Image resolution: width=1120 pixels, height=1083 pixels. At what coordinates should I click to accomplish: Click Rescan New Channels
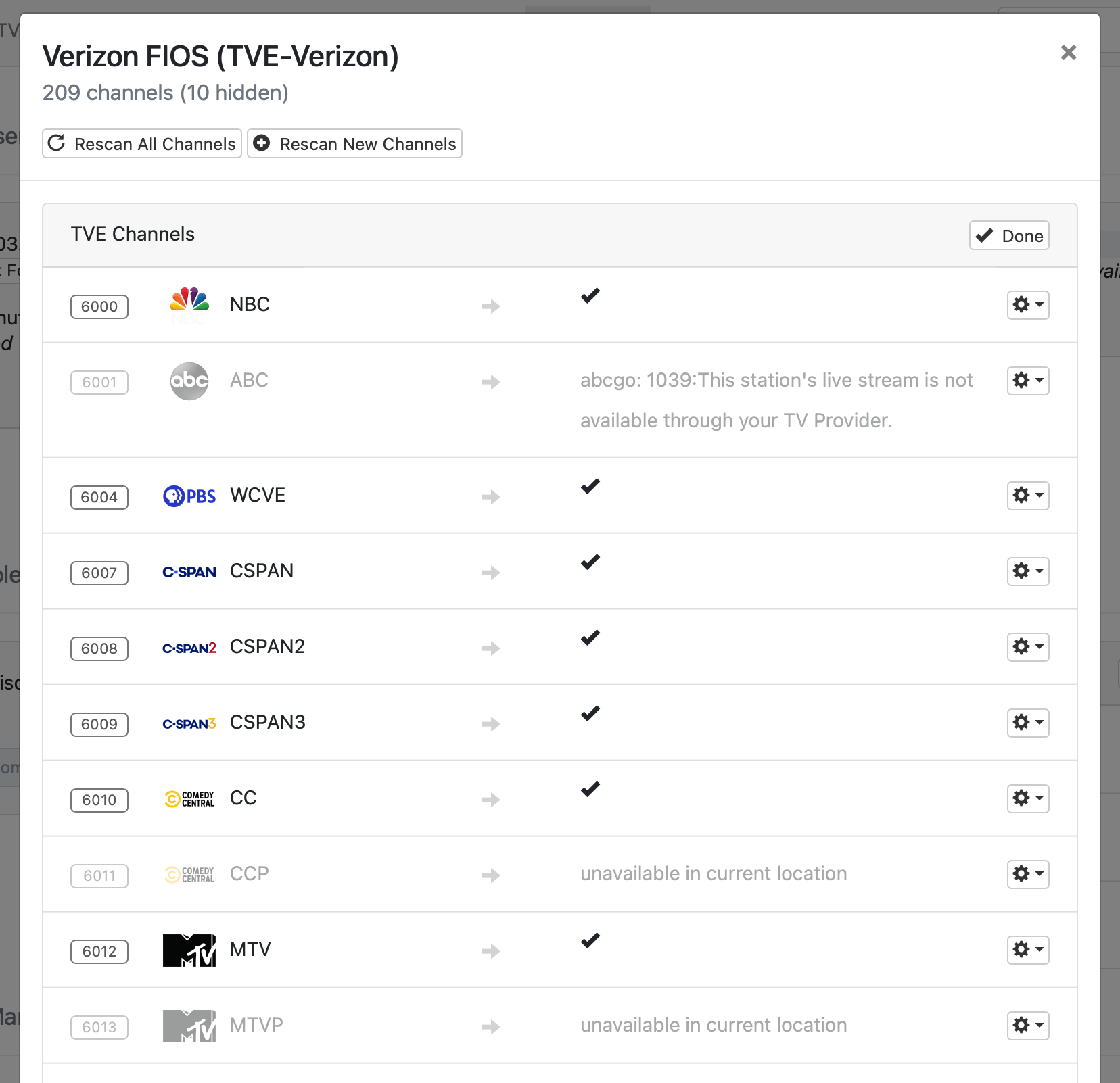click(354, 143)
